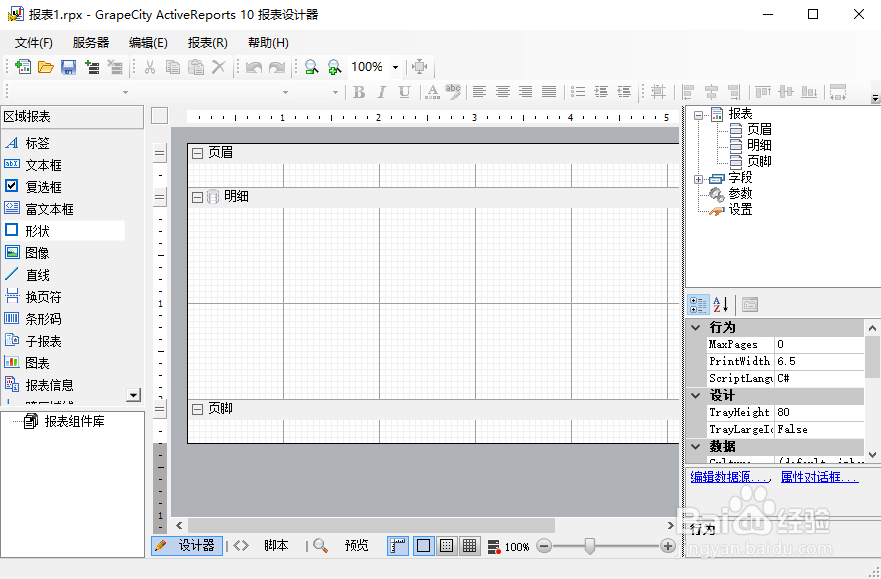Screen dimensions: 881x579
Task: Select the 换页符 (page break) tool
Action: pos(47,296)
